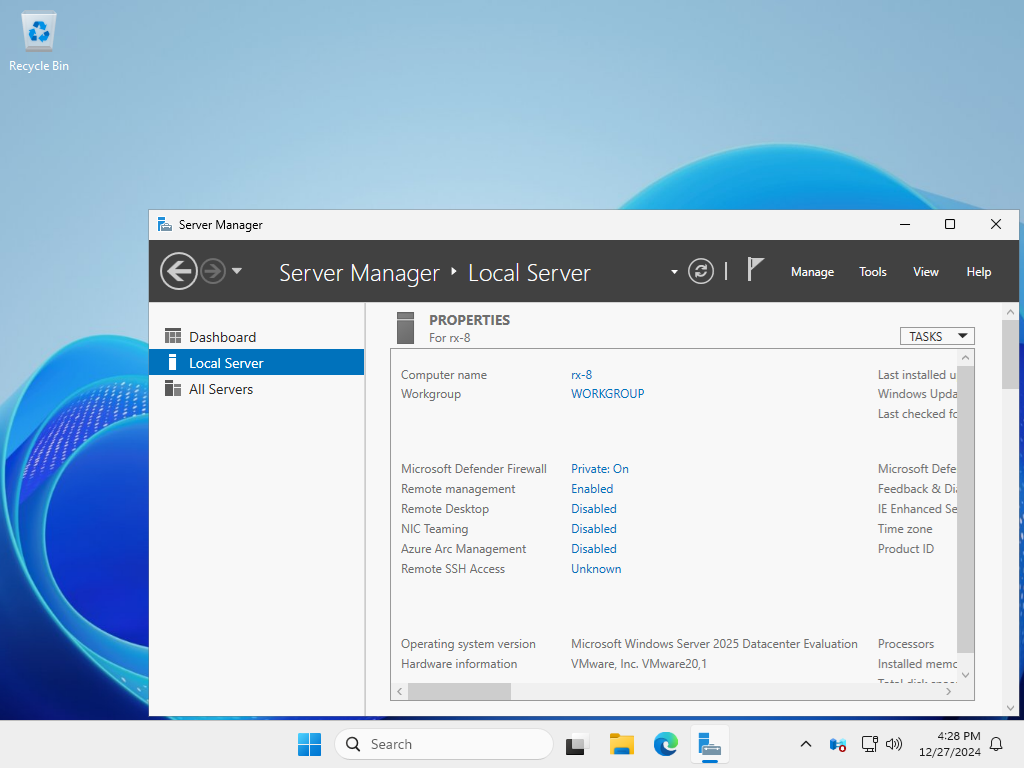Click the Dashboard grid icon
The image size is (1024, 768).
coord(173,336)
